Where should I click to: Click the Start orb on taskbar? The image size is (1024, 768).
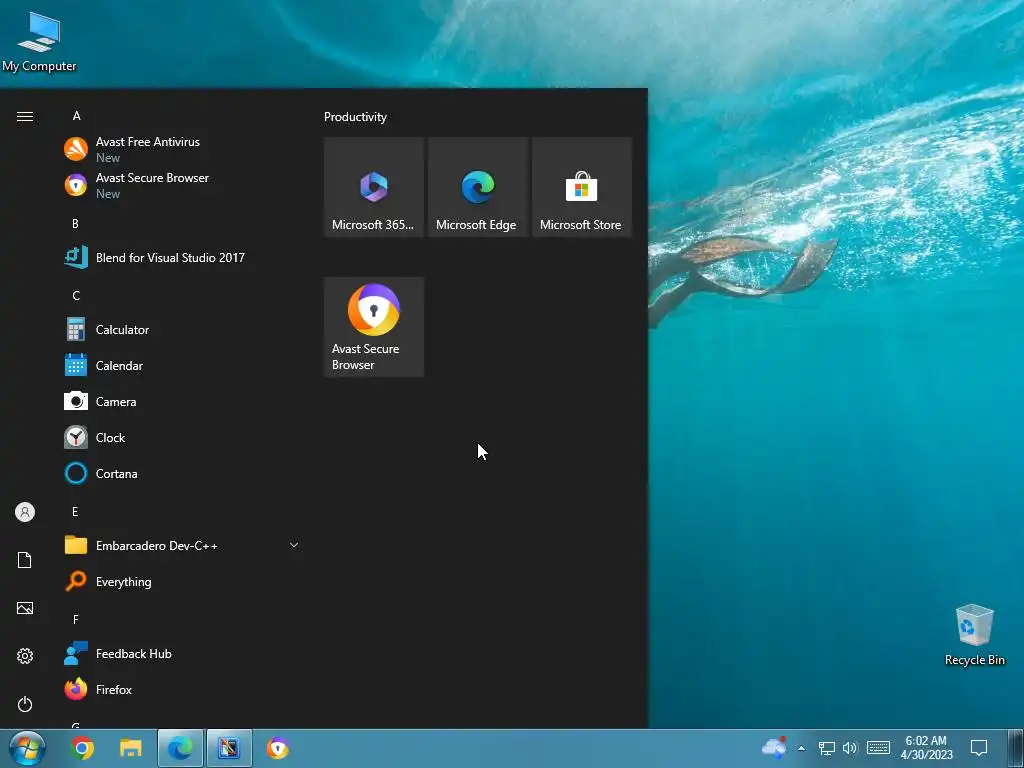(x=27, y=748)
